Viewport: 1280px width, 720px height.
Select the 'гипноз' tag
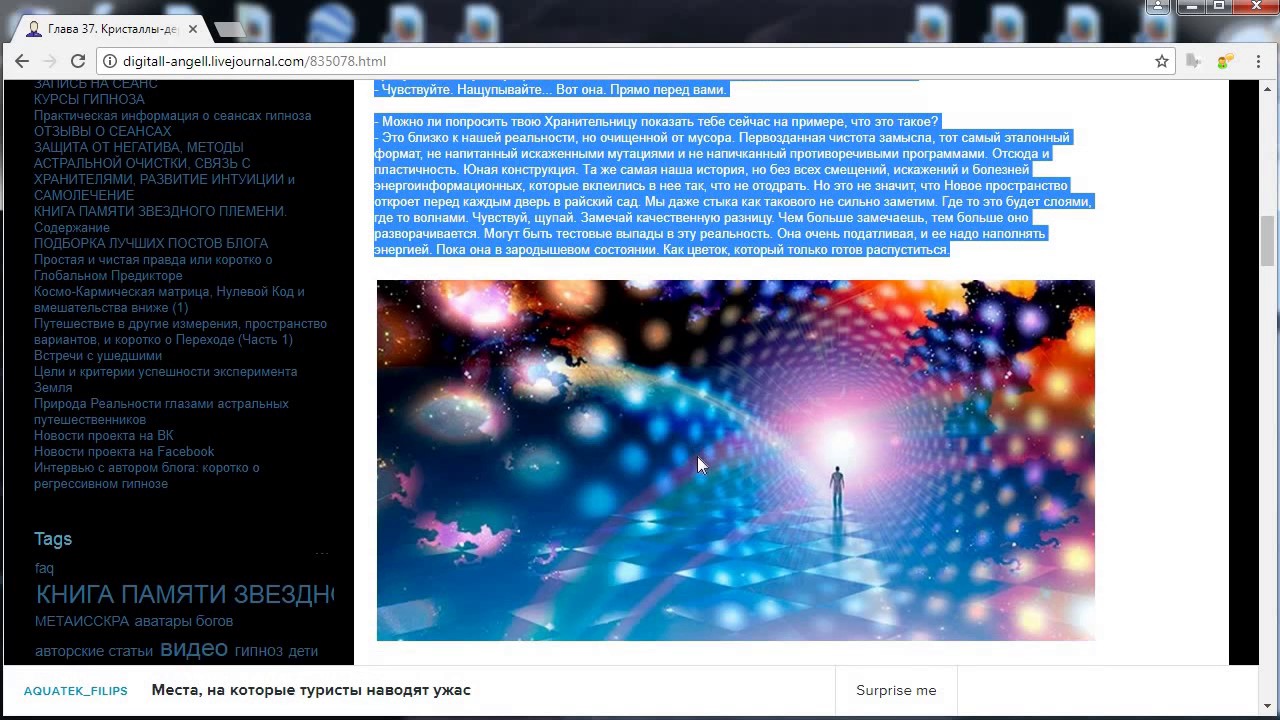coord(259,651)
